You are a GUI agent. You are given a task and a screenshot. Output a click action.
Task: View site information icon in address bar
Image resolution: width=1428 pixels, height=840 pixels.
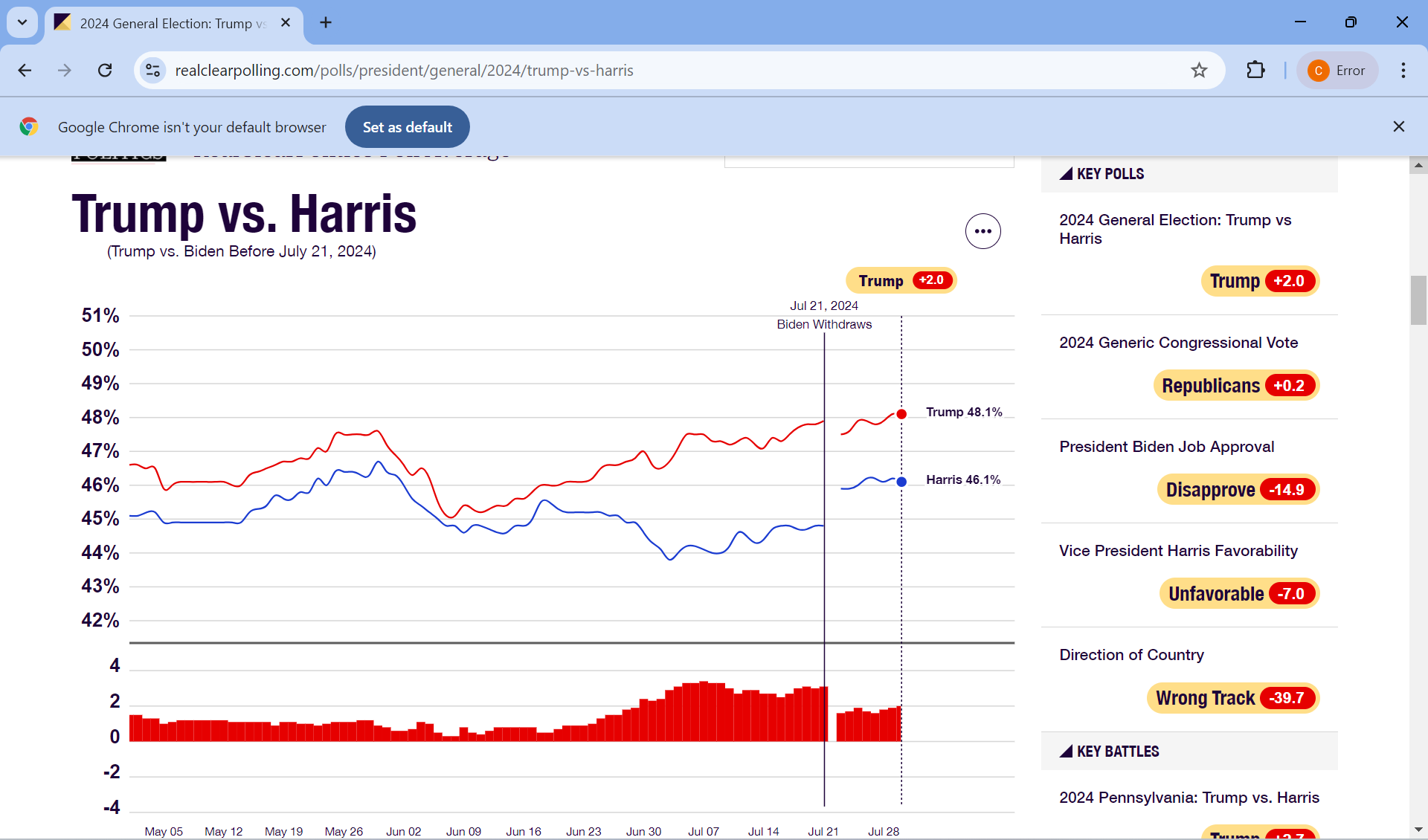click(152, 71)
